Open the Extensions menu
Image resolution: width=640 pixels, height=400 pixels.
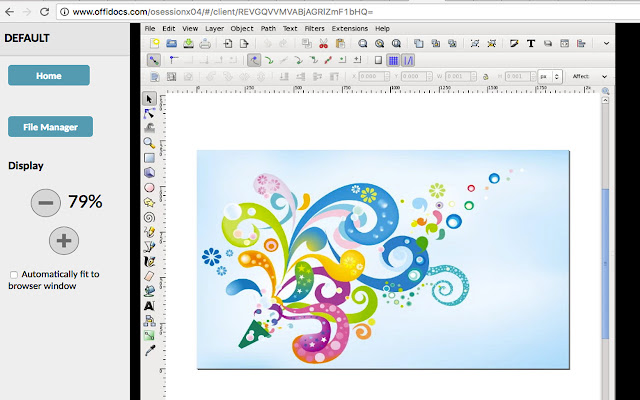point(350,29)
